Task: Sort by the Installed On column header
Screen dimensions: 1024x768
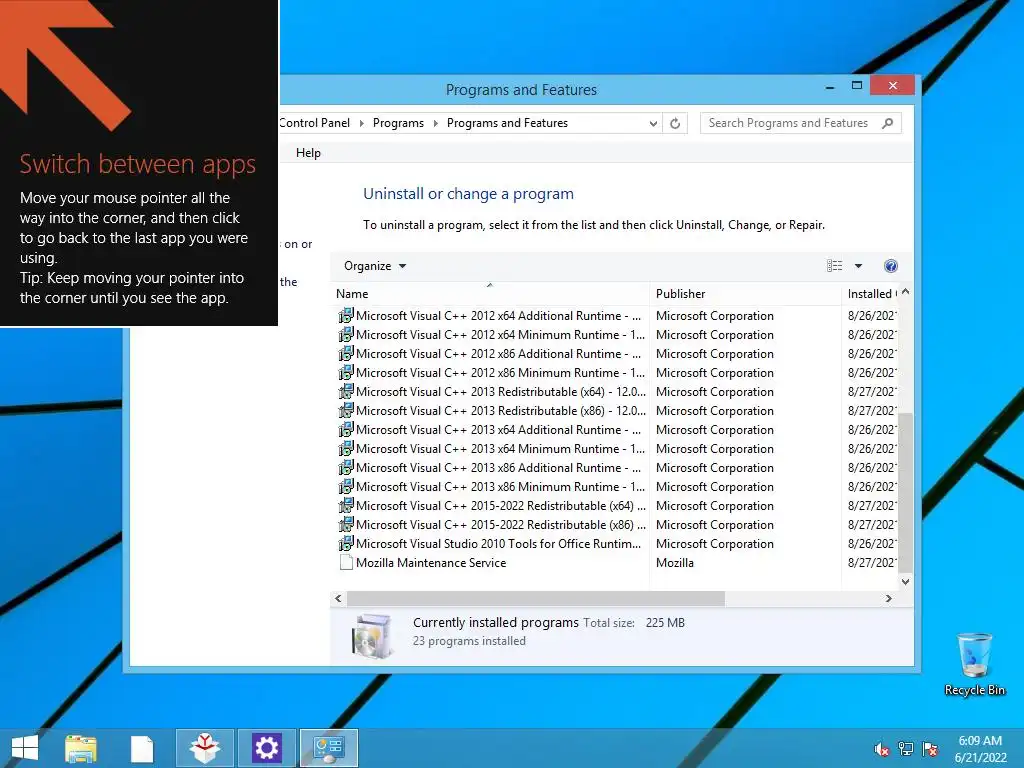Action: (871, 294)
